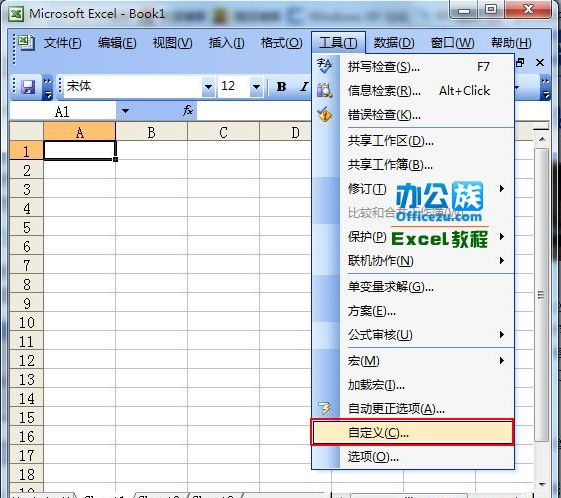The height and width of the screenshot is (498, 561).
Task: Expand toolbar options next to Save icon
Action: 47,87
